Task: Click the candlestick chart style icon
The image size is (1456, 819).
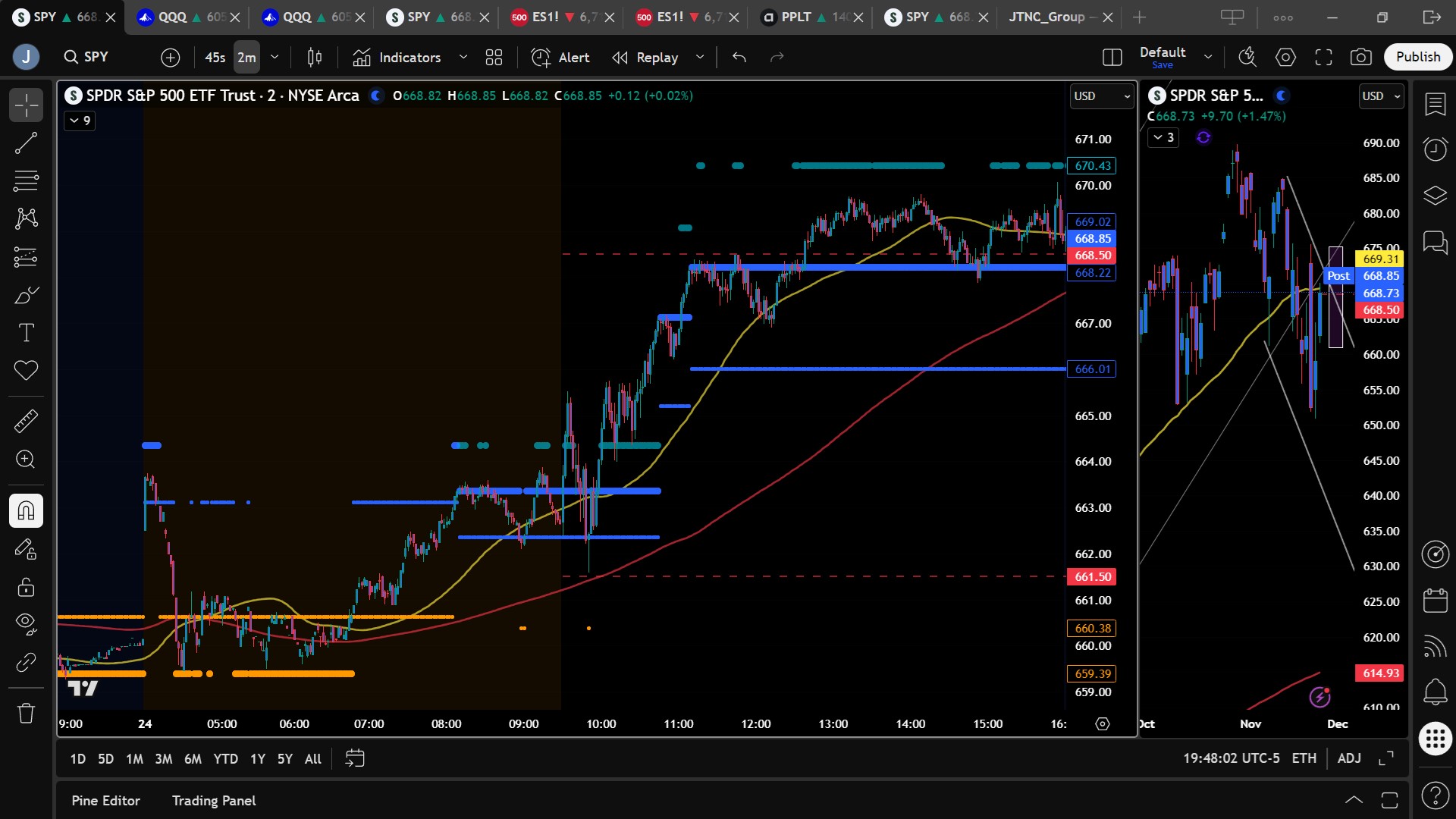Action: [314, 57]
